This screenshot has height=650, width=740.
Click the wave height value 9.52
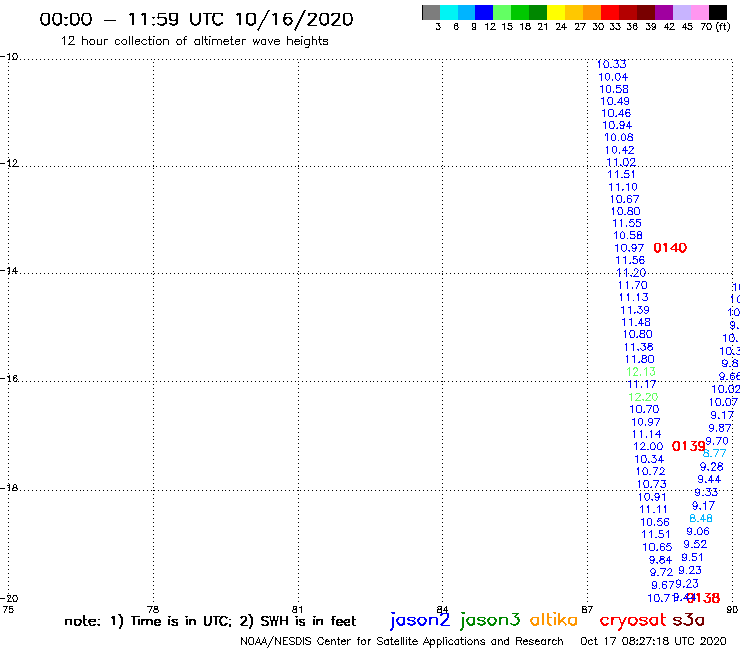pos(695,544)
